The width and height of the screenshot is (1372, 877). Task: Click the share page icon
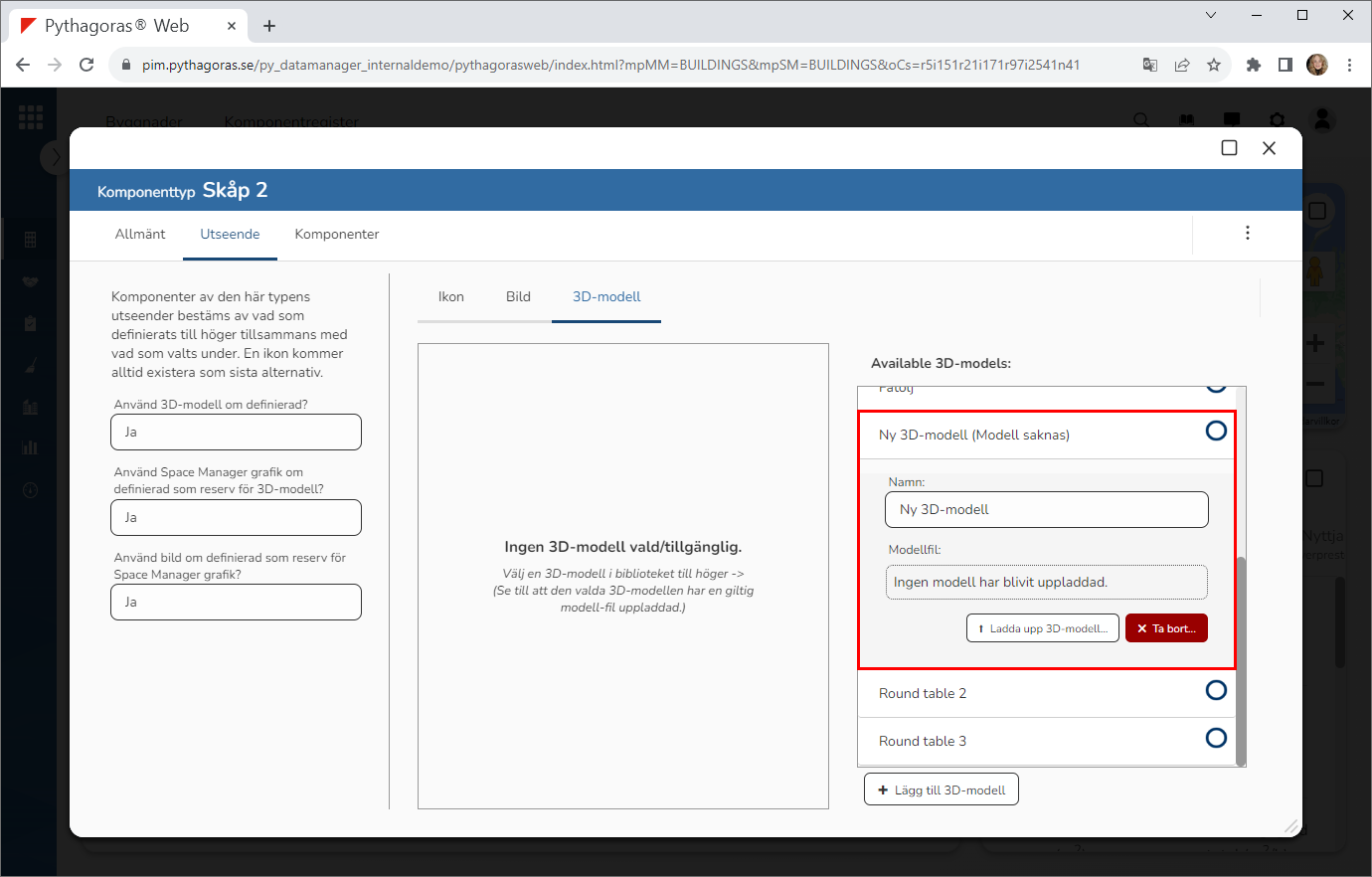[1182, 65]
